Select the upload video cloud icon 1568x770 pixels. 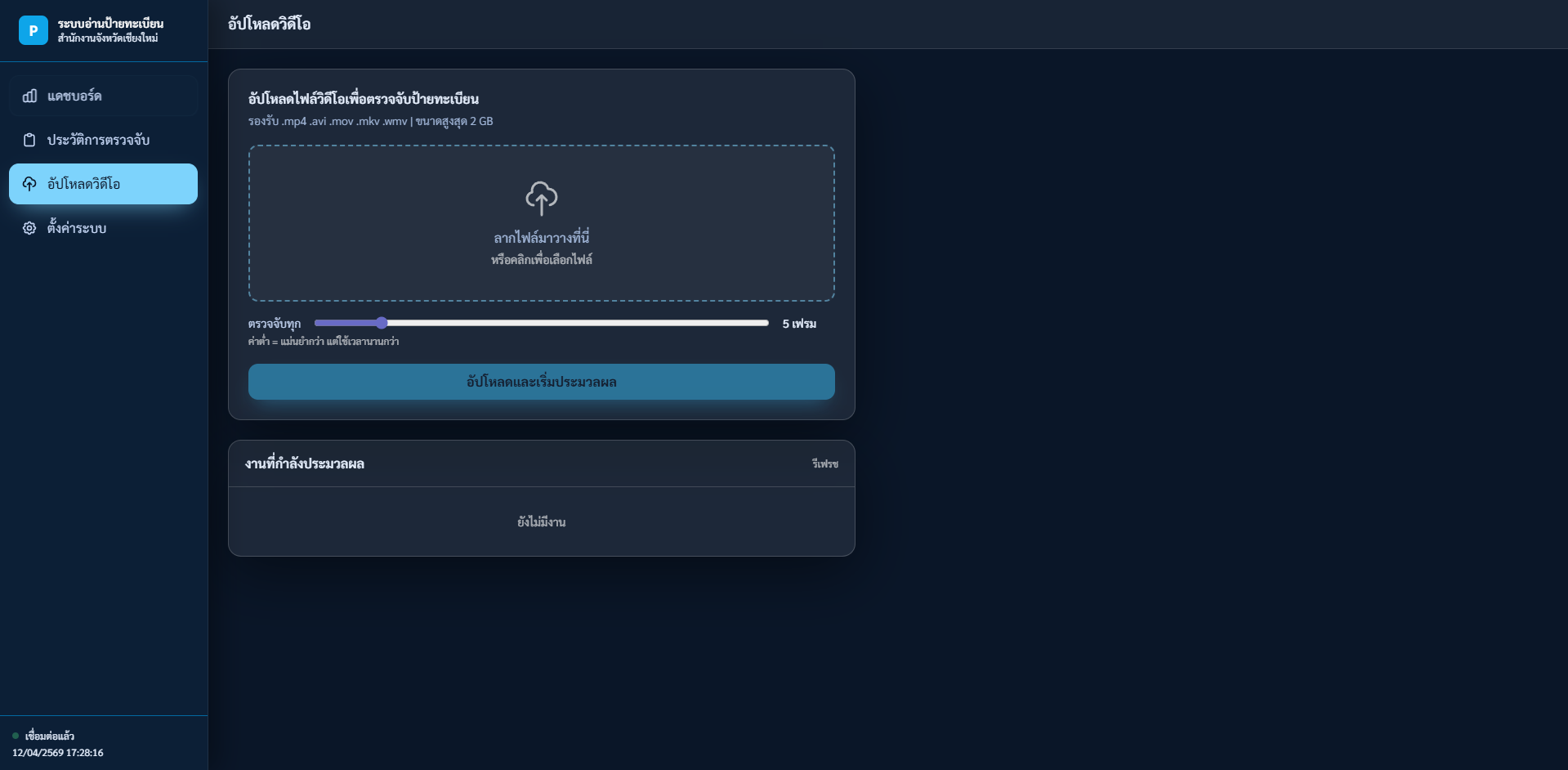click(x=29, y=184)
